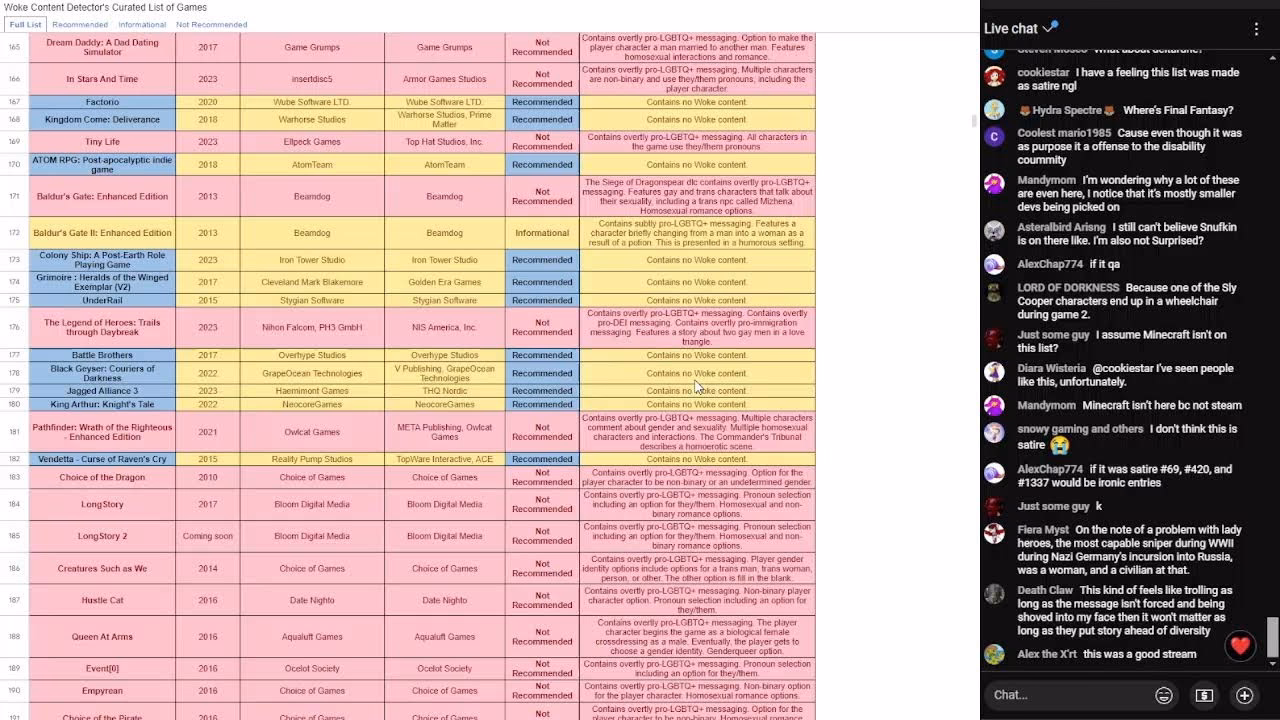Select 'Vendetta - Curse of Raven's Cry' cell
The image size is (1280, 720).
pyautogui.click(x=102, y=459)
